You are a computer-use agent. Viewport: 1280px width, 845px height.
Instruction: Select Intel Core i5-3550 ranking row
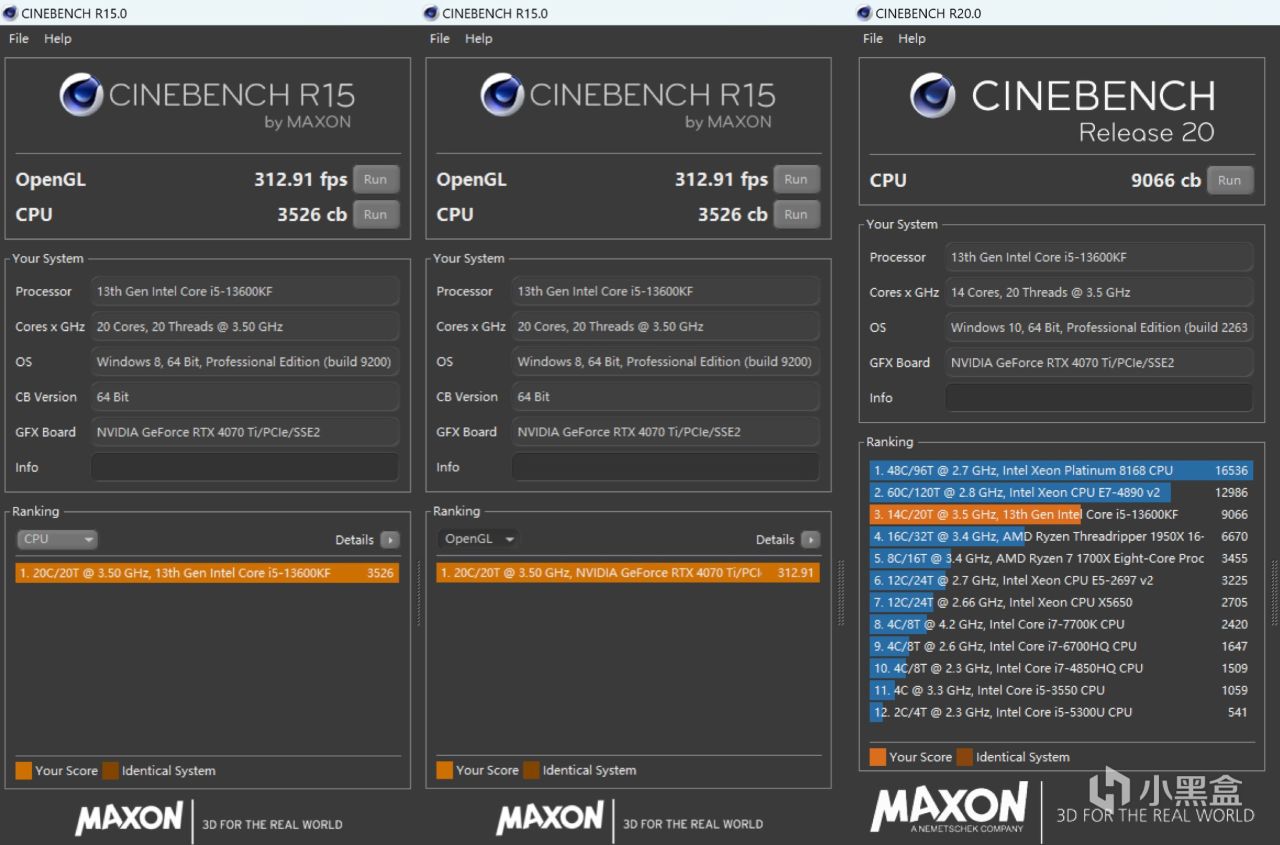click(x=1061, y=690)
